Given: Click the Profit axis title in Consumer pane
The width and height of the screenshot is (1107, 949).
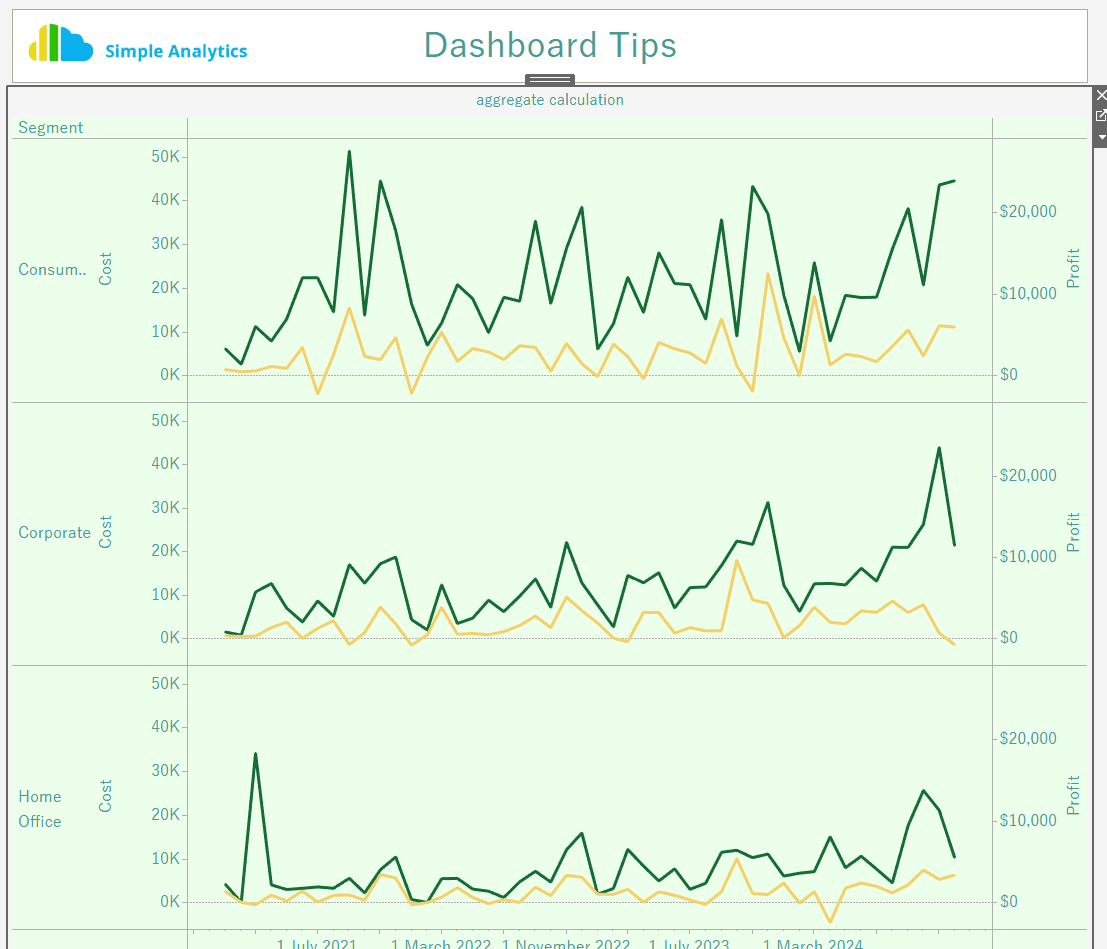Looking at the screenshot, I should pos(1073,268).
